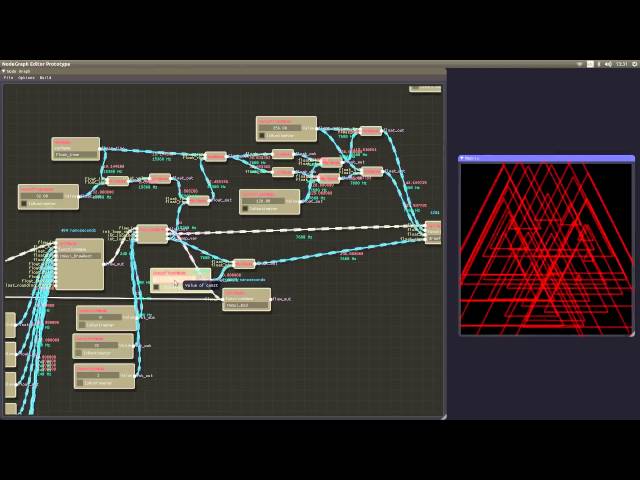
Task: Toggle checkbox under the 128.00 value
Action: point(245,209)
